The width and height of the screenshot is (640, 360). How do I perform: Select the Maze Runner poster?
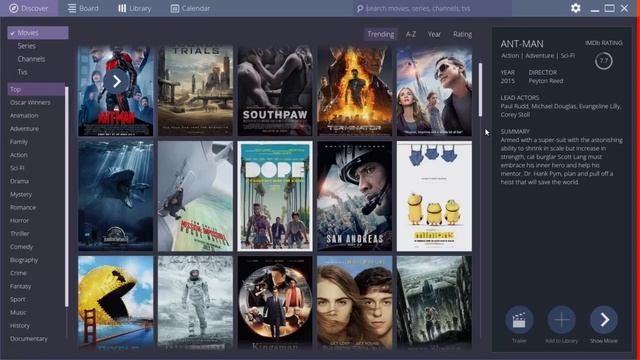pos(434,303)
